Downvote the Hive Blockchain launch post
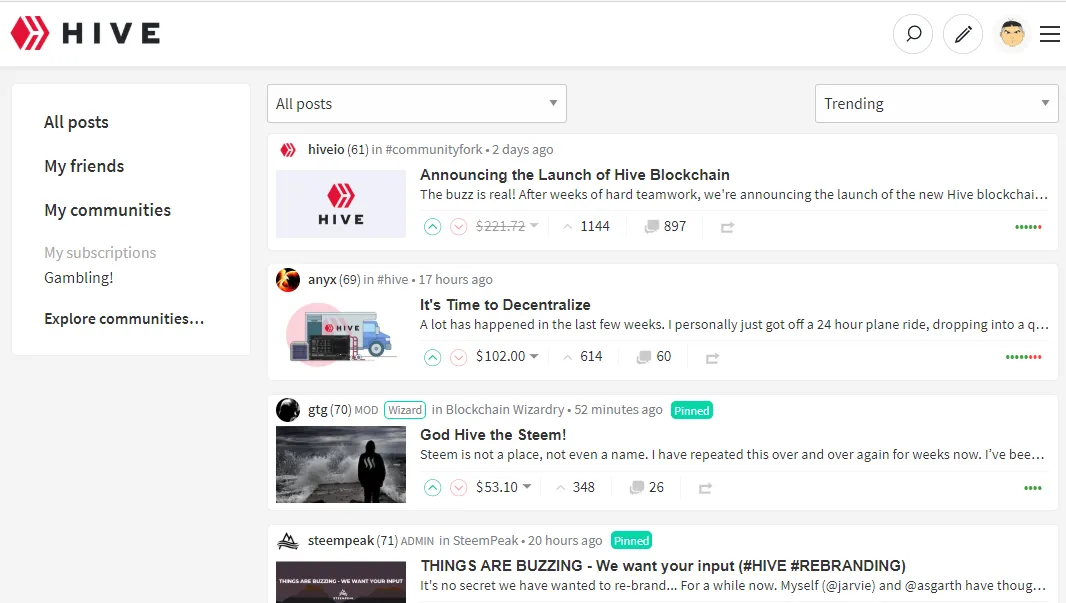This screenshot has height=603, width=1066. click(459, 226)
